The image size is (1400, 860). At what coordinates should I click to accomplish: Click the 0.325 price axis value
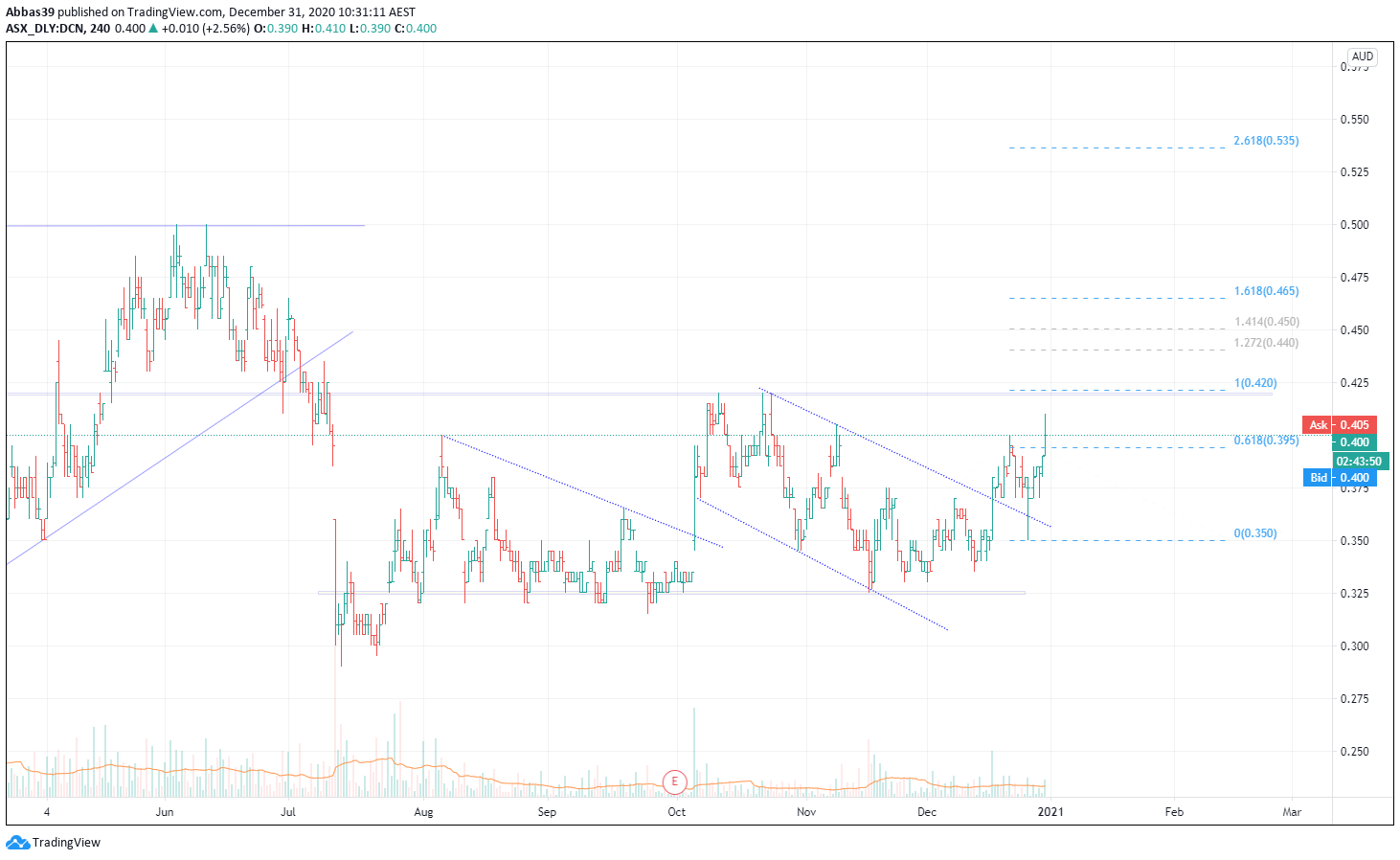click(1354, 594)
